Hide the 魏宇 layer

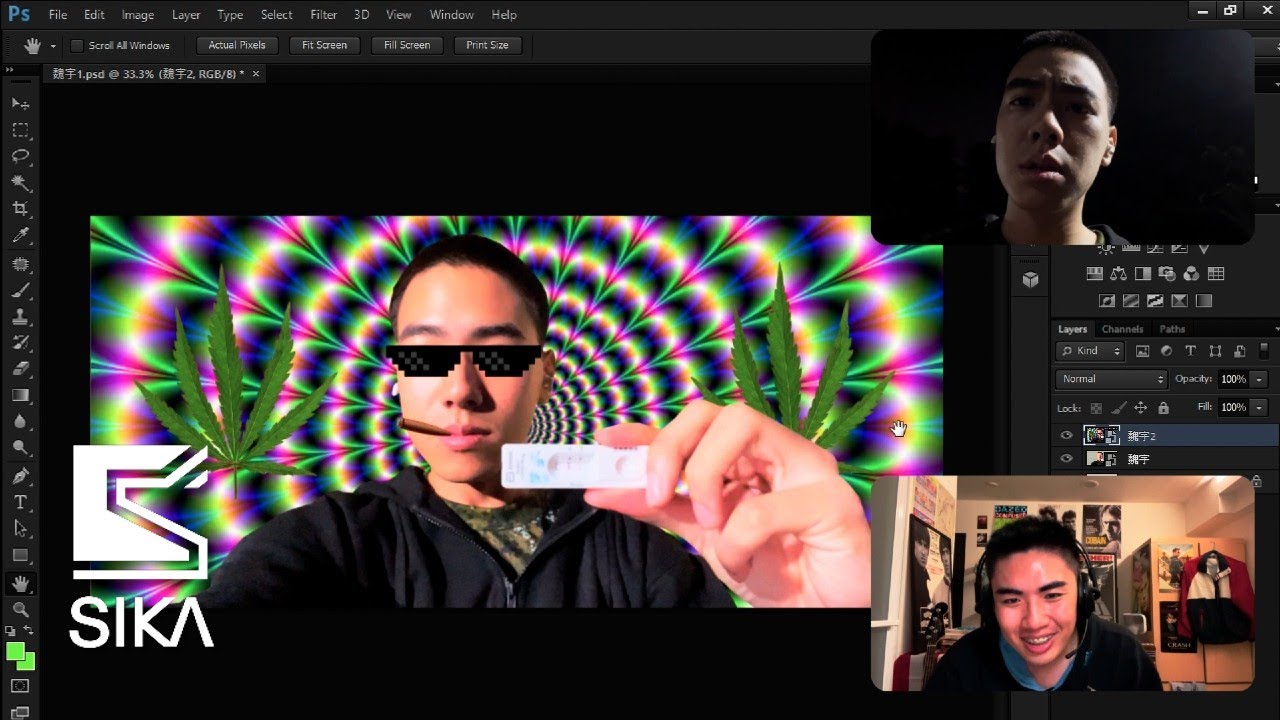(1066, 459)
